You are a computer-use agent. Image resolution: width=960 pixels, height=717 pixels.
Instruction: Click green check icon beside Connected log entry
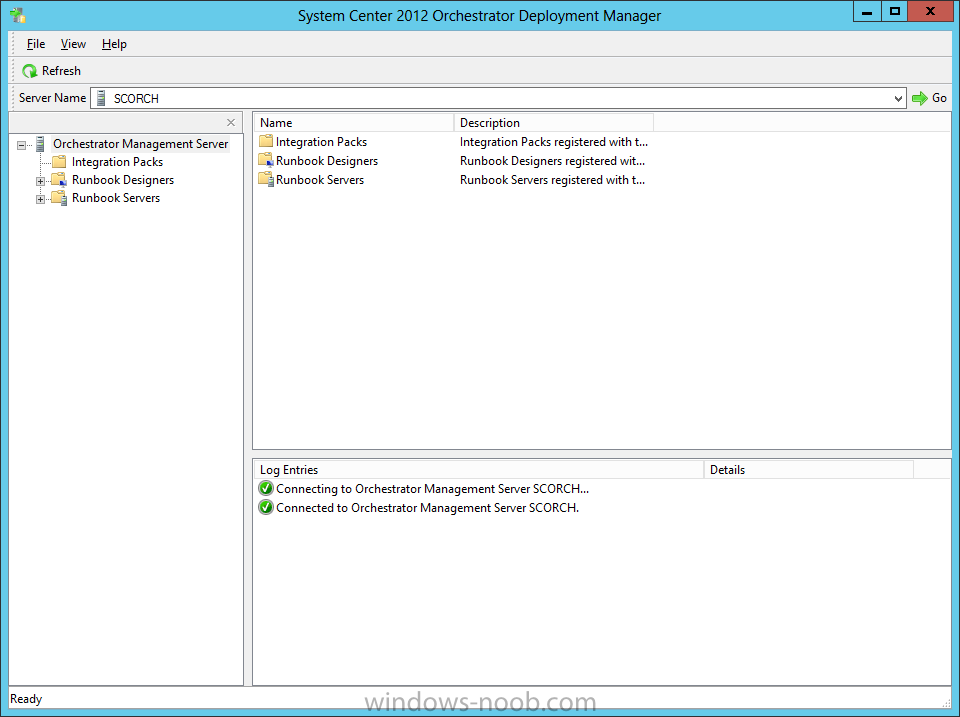coord(266,508)
